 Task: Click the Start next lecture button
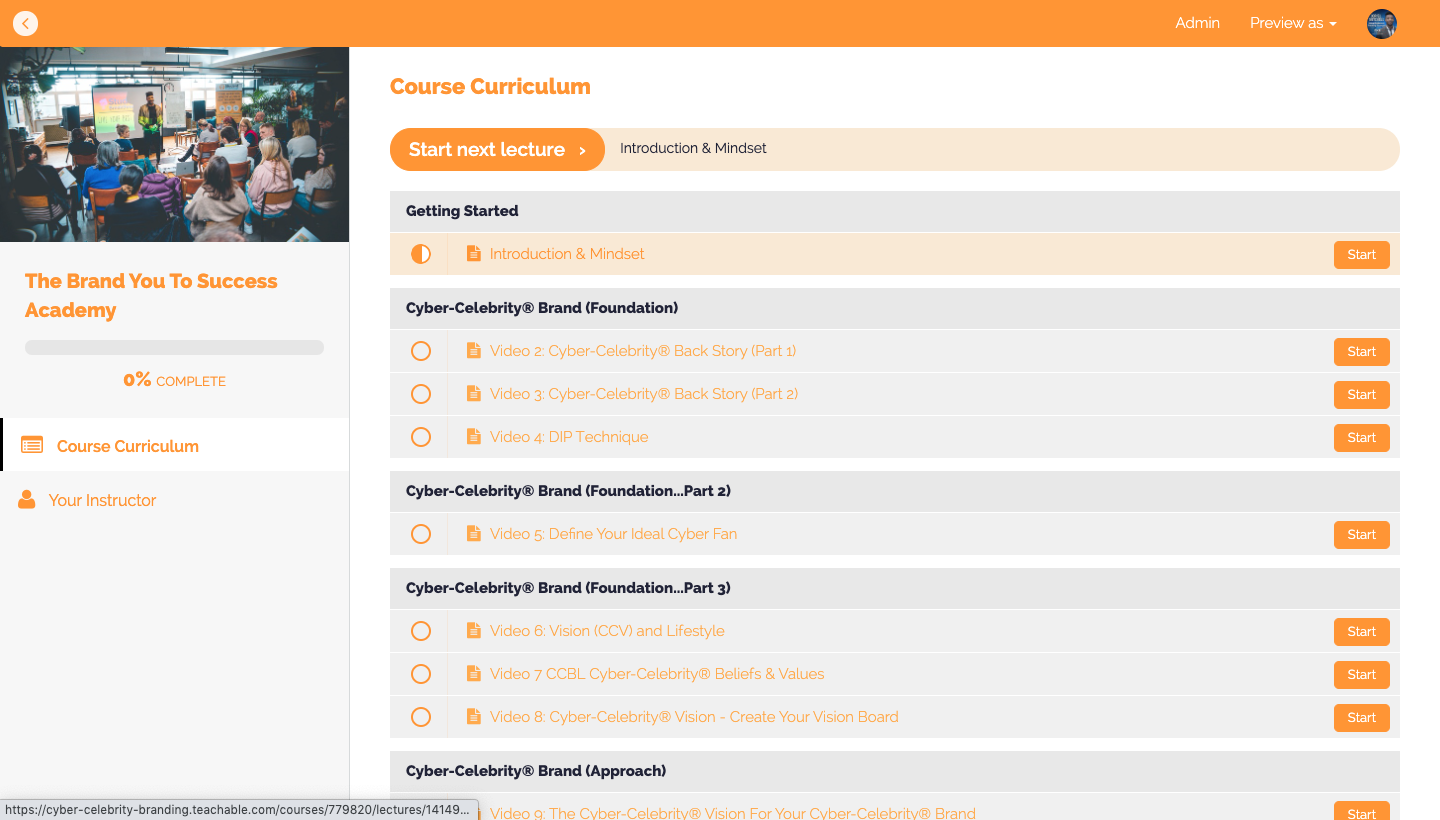(497, 150)
